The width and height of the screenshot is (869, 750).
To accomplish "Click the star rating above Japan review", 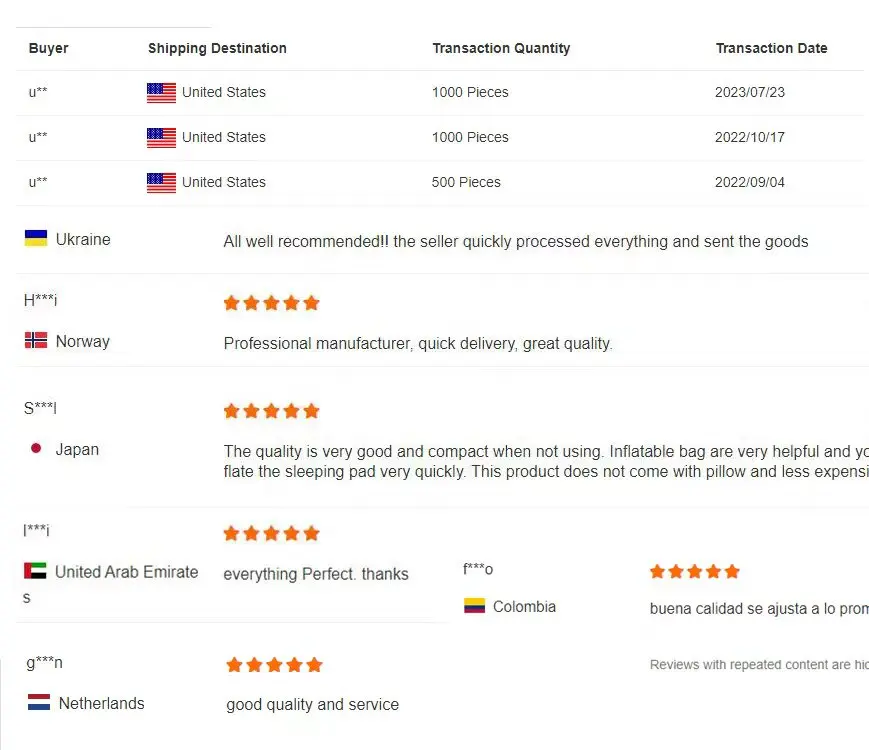I will [x=271, y=410].
